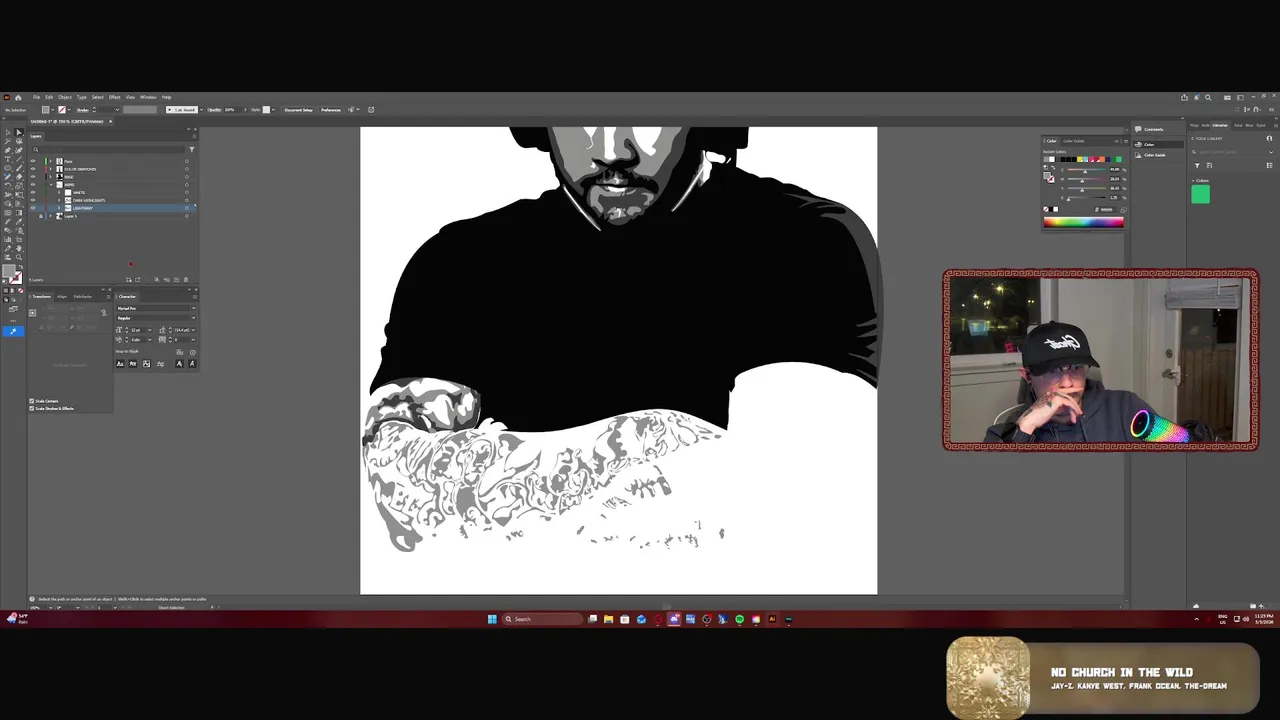
Task: Click the Cyan slider in Color panel
Action: tap(1087, 170)
